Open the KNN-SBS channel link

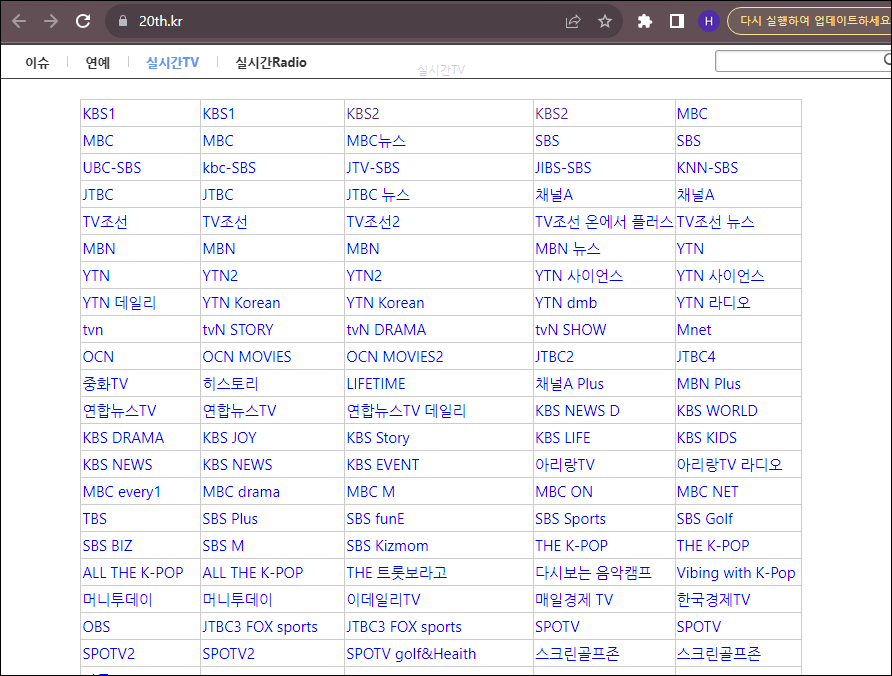pyautogui.click(x=707, y=168)
